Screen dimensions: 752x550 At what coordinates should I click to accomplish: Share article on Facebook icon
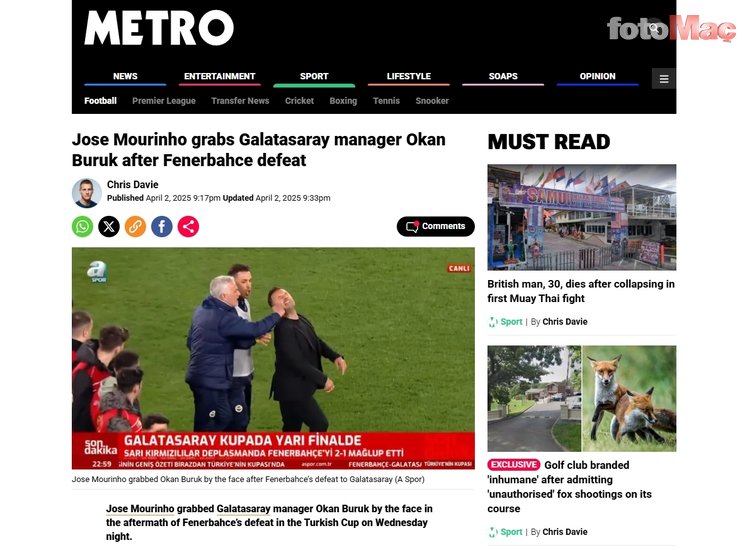pos(162,226)
